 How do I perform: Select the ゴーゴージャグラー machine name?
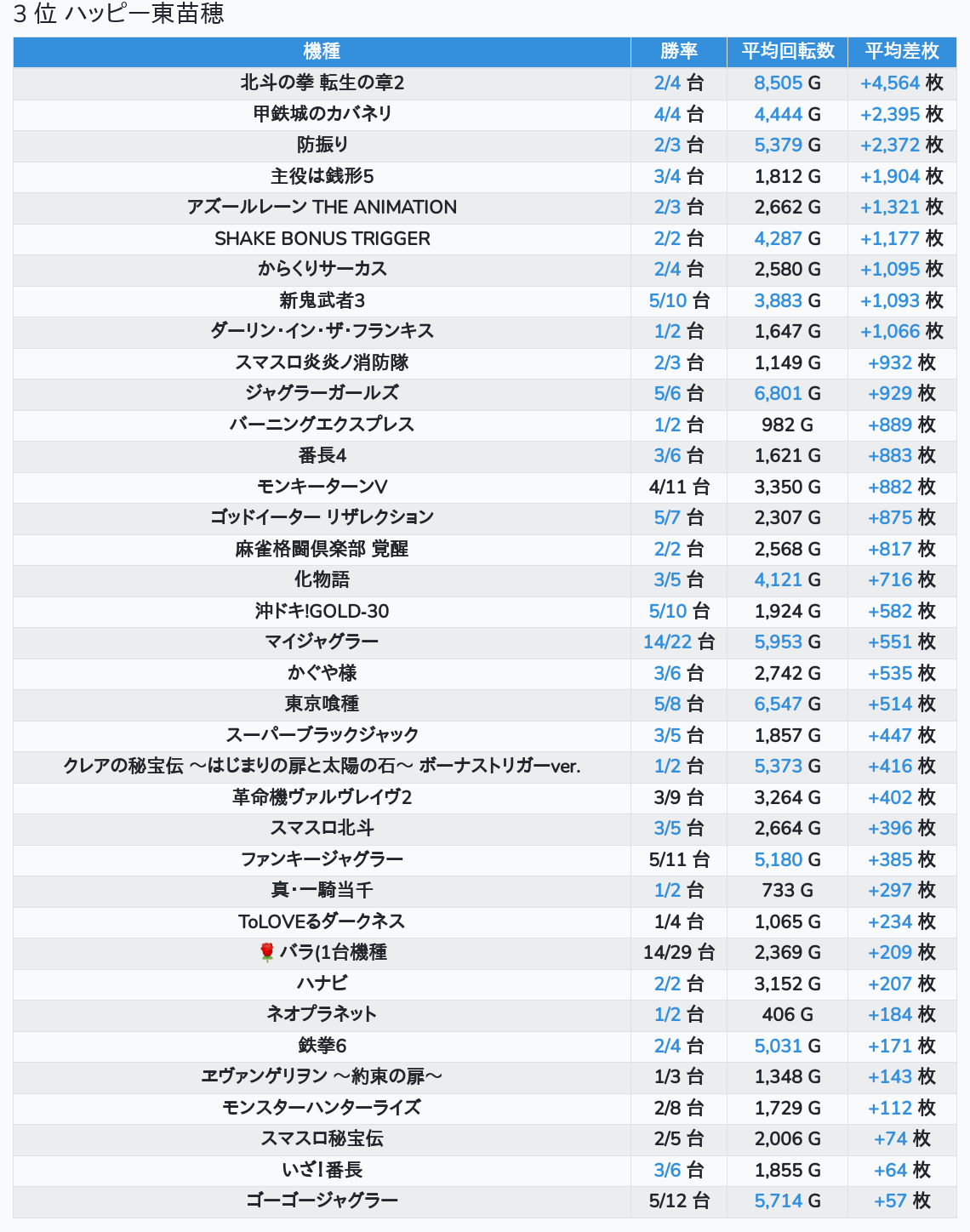(x=322, y=1201)
